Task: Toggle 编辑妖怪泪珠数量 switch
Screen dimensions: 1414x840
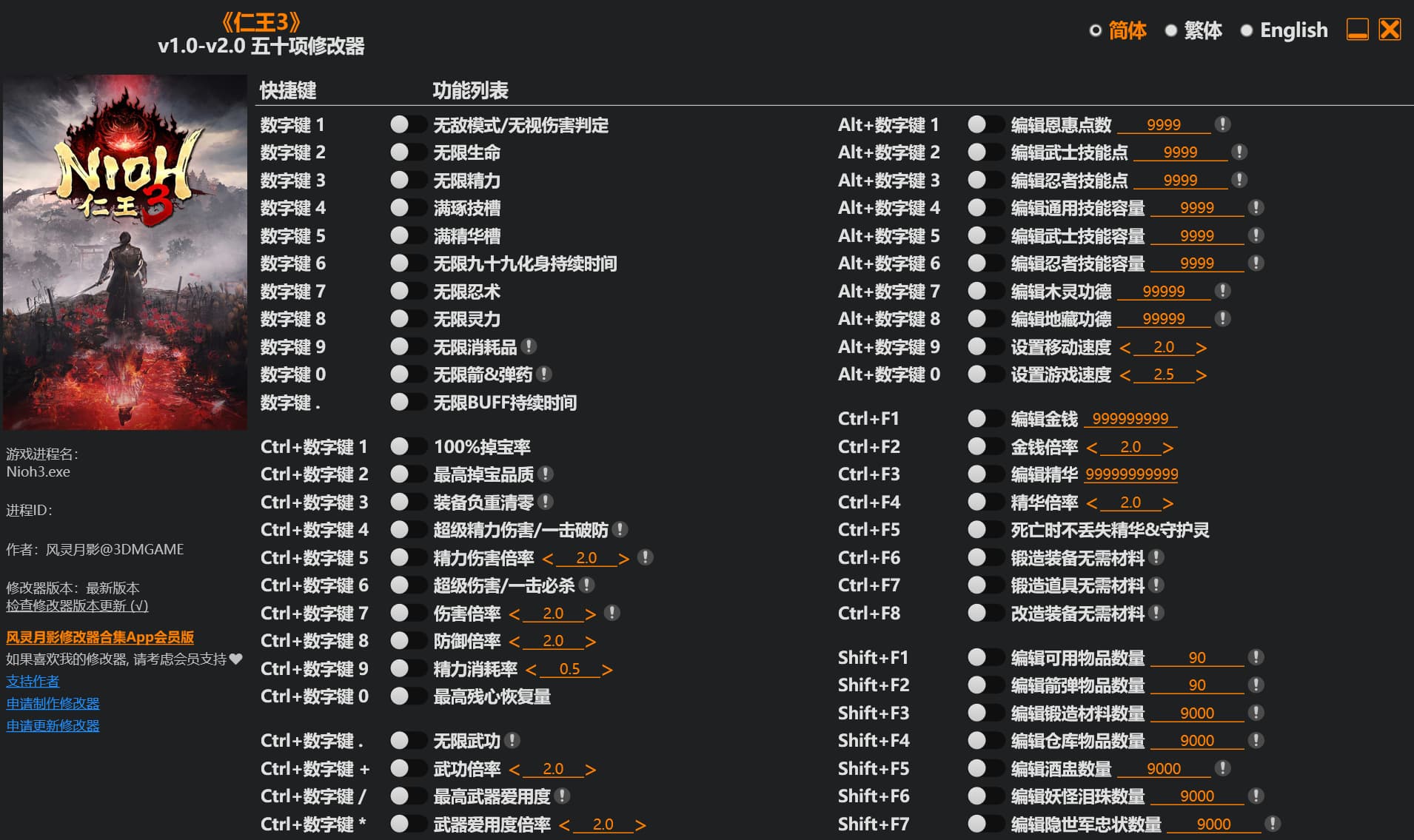Action: [985, 796]
